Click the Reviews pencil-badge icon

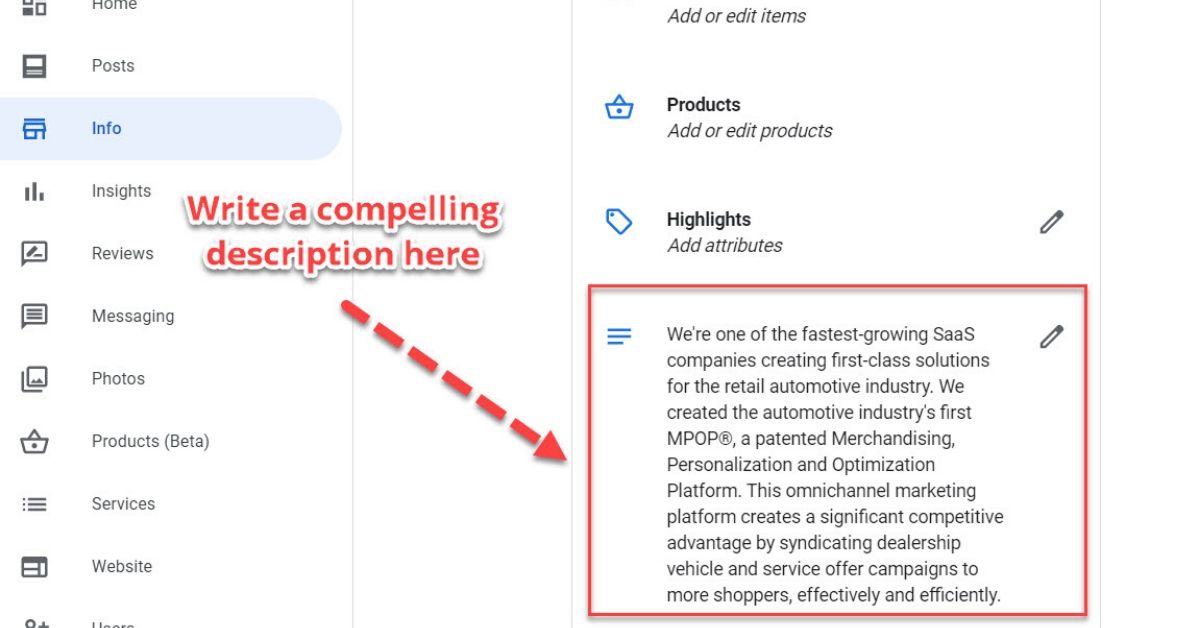click(34, 253)
